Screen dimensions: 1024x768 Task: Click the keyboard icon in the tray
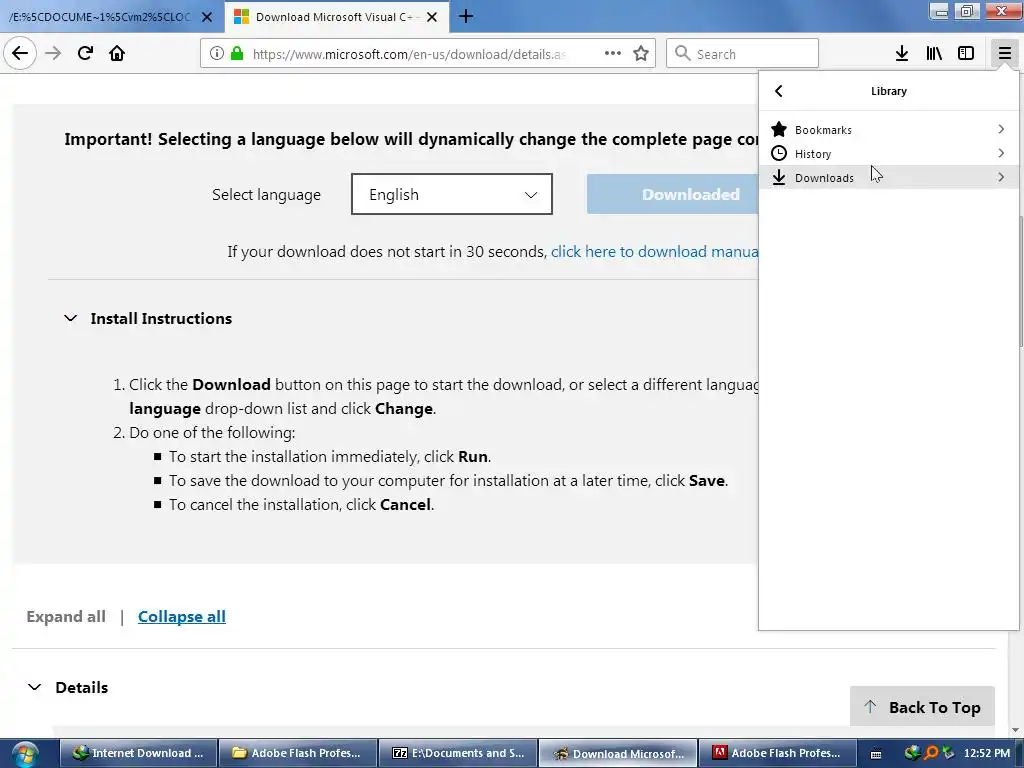point(876,754)
